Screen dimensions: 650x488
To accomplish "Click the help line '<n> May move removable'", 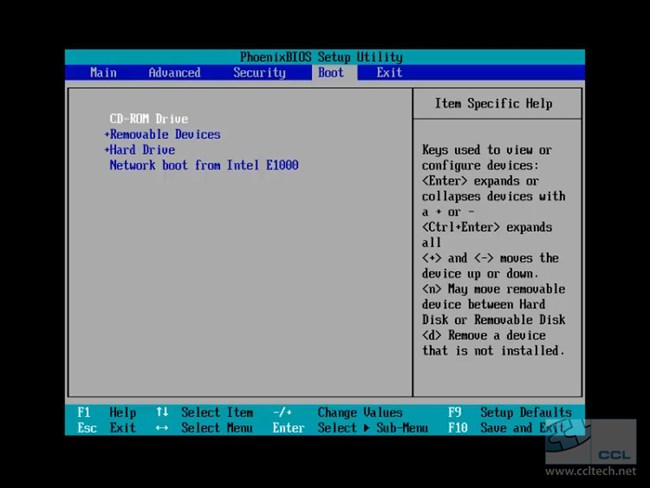I will tap(494, 289).
